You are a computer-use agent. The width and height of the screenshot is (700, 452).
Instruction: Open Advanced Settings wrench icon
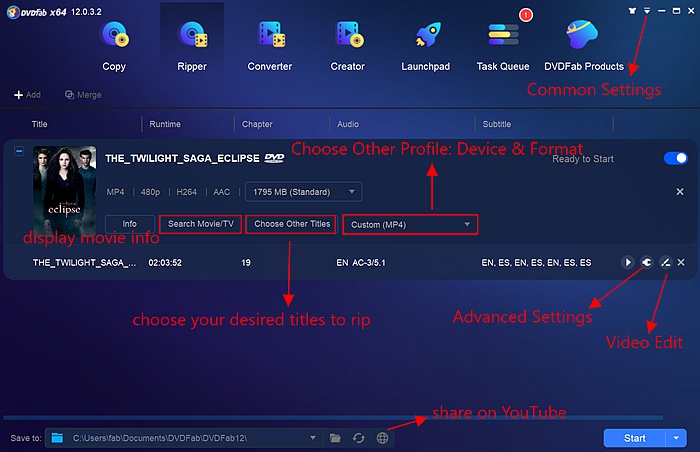tap(646, 262)
